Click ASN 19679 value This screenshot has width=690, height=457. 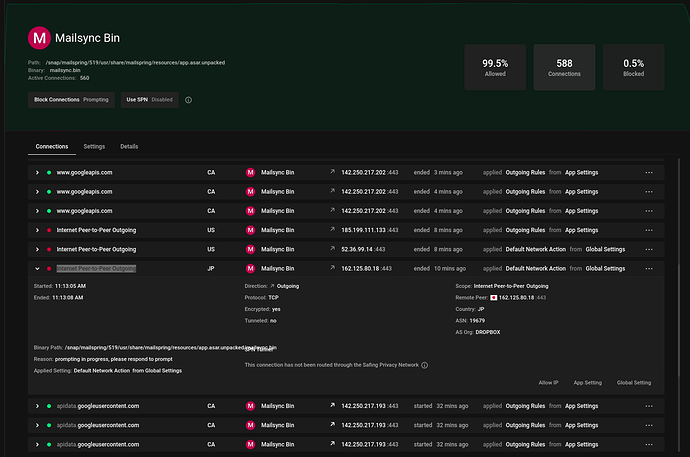[477, 321]
